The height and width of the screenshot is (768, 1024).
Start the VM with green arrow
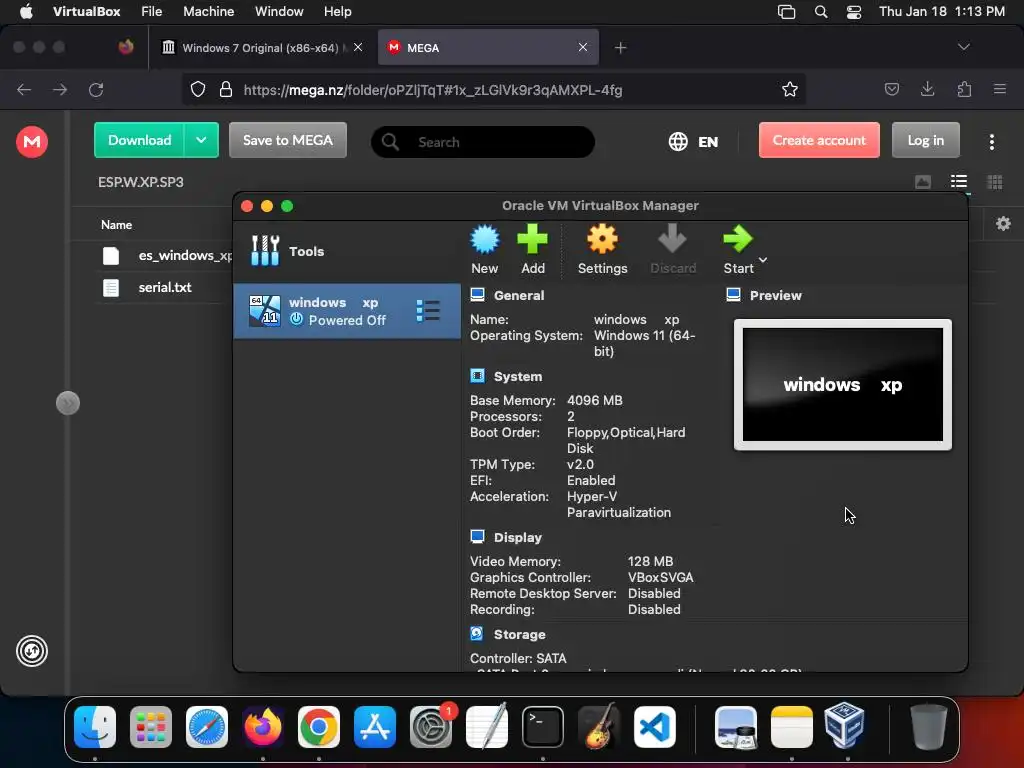pos(738,249)
